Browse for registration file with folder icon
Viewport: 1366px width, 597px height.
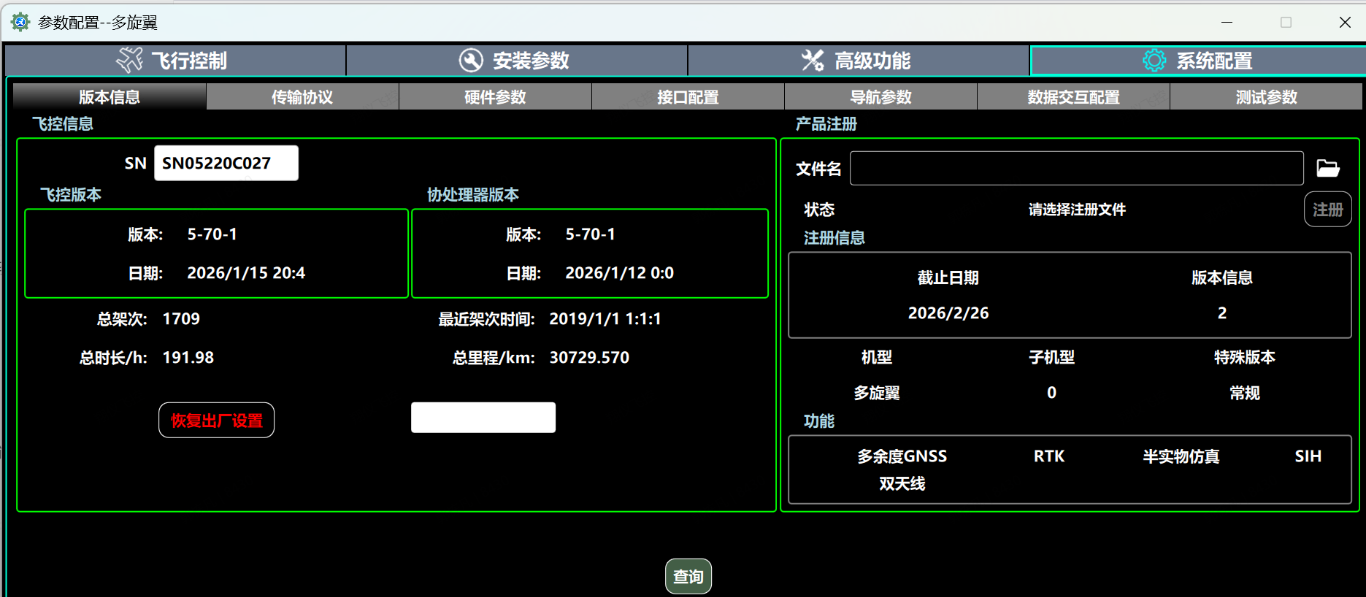(x=1328, y=168)
